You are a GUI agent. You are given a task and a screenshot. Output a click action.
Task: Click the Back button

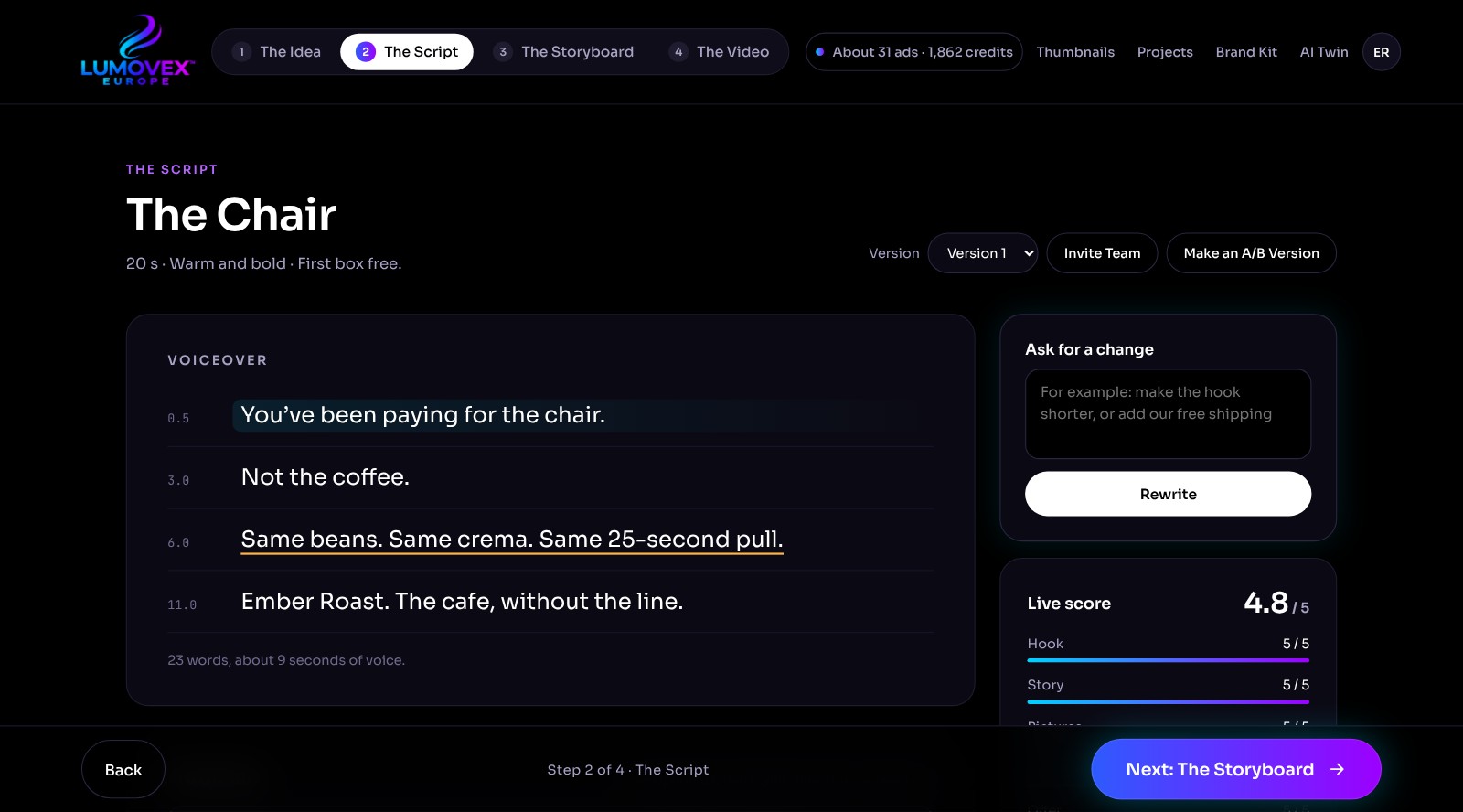123,770
